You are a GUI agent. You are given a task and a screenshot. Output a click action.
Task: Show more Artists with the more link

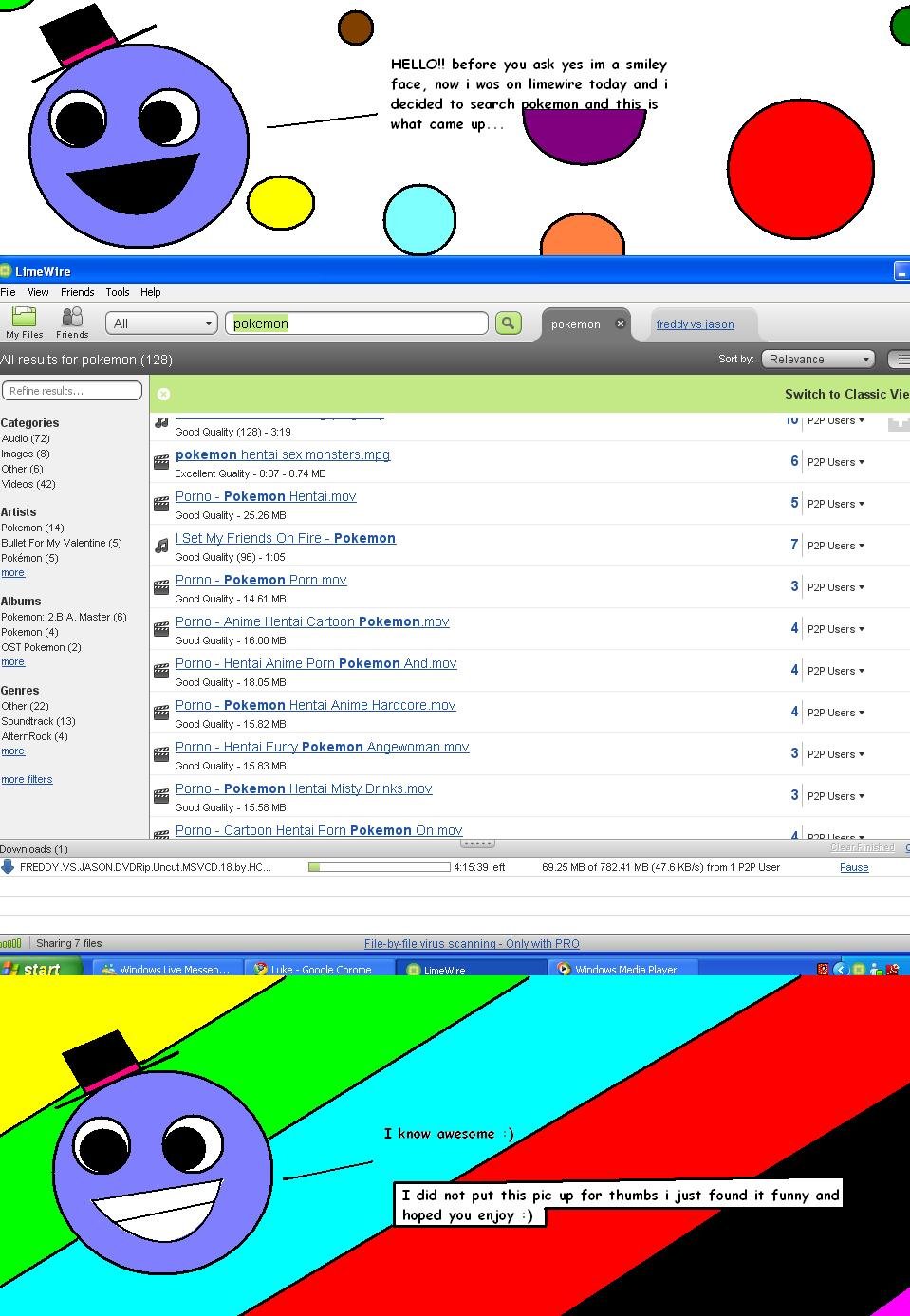12,573
